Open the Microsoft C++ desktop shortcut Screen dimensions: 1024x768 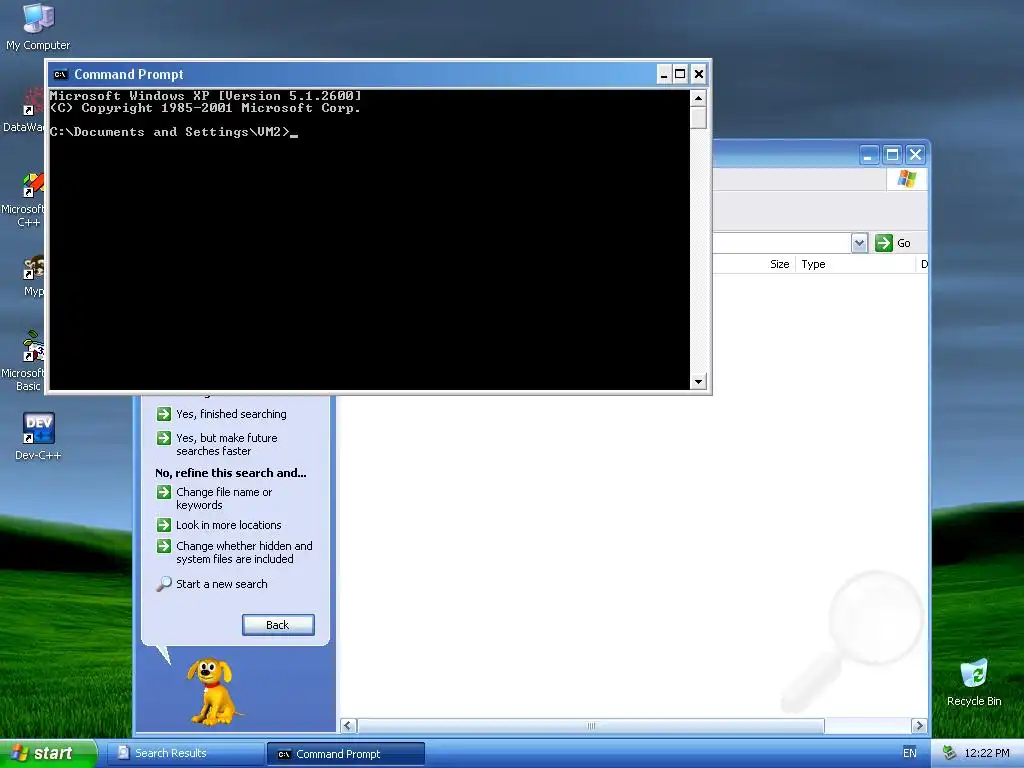(23, 199)
